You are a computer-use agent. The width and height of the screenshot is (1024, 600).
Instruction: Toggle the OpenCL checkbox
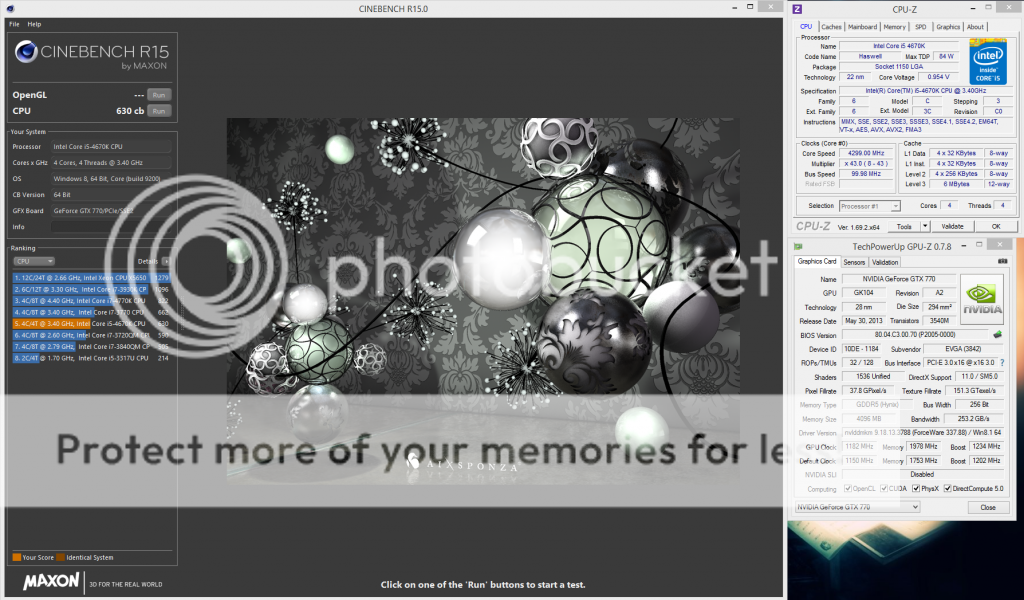click(x=846, y=489)
